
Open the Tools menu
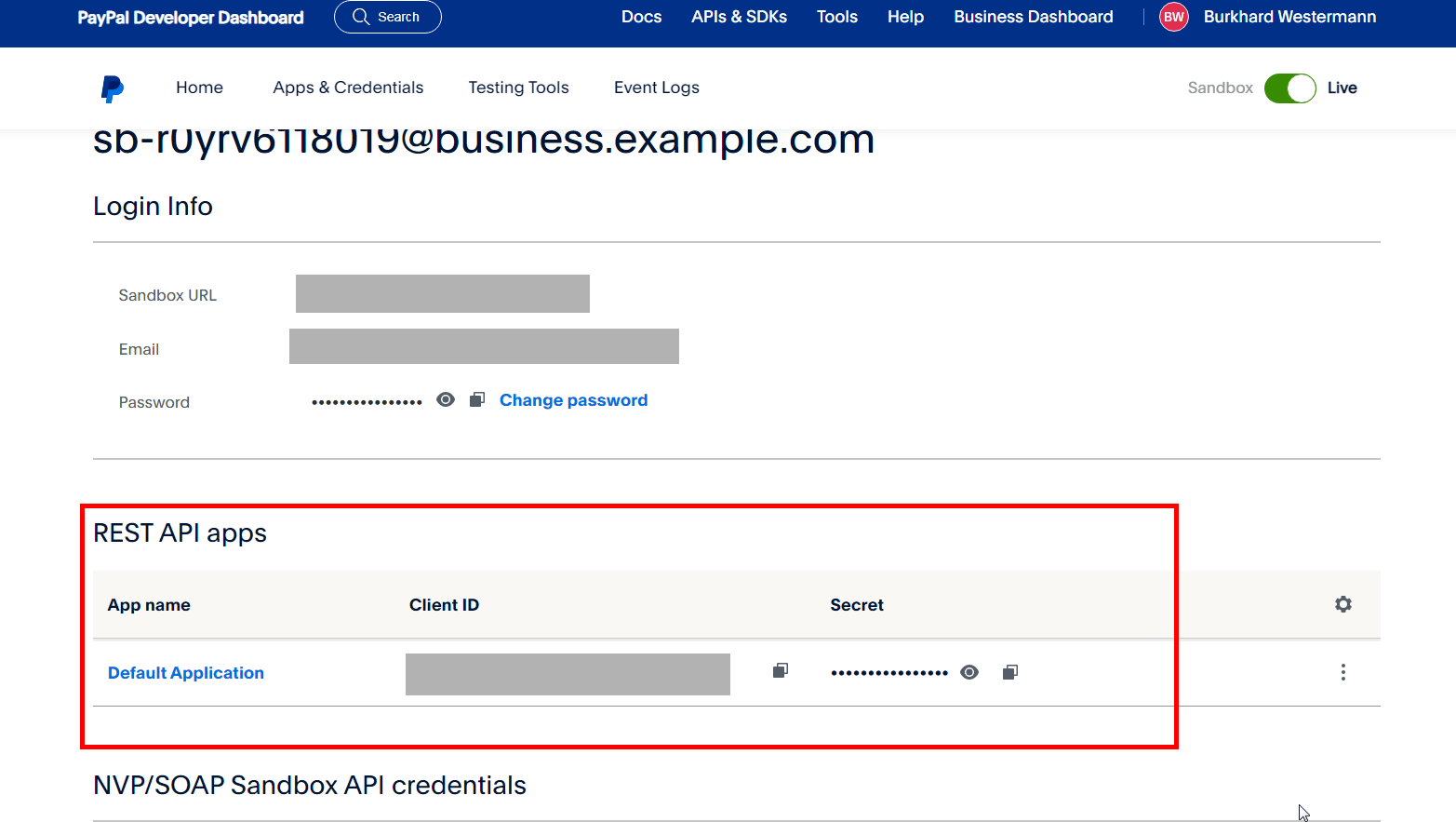tap(837, 17)
